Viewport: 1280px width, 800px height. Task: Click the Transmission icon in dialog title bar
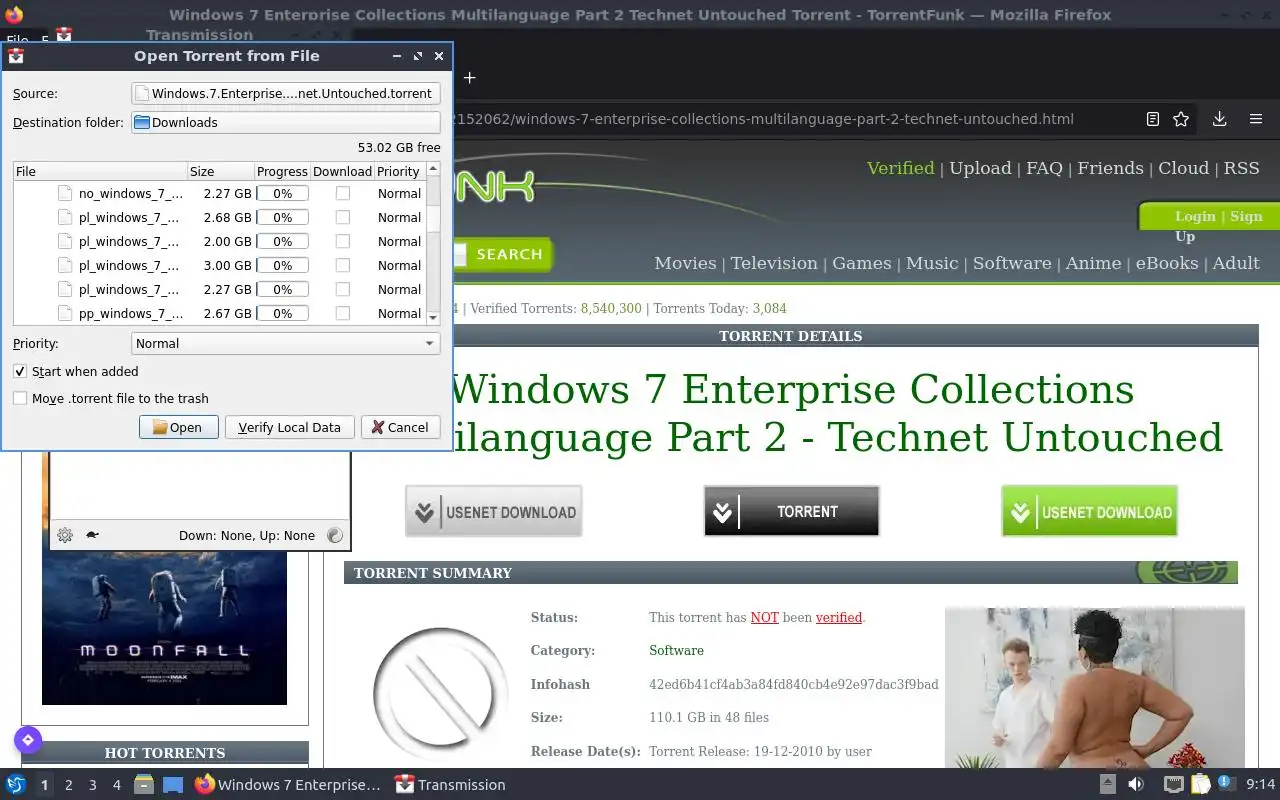16,56
